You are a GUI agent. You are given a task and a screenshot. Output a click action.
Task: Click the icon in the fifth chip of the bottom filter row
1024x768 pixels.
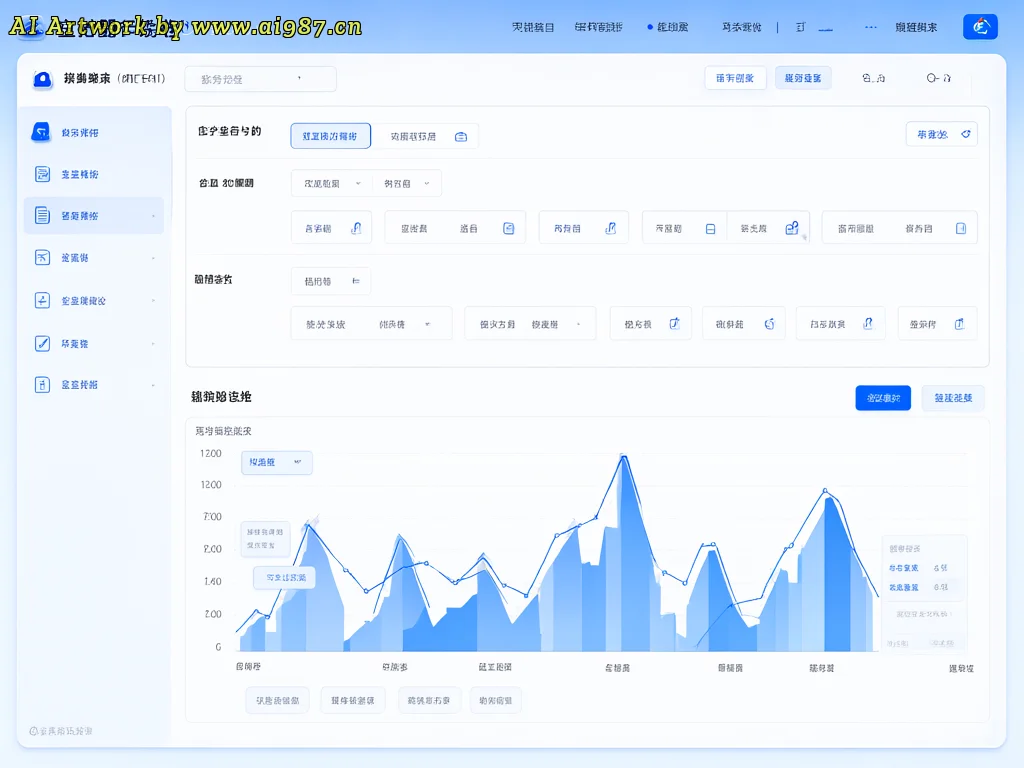[x=868, y=323]
